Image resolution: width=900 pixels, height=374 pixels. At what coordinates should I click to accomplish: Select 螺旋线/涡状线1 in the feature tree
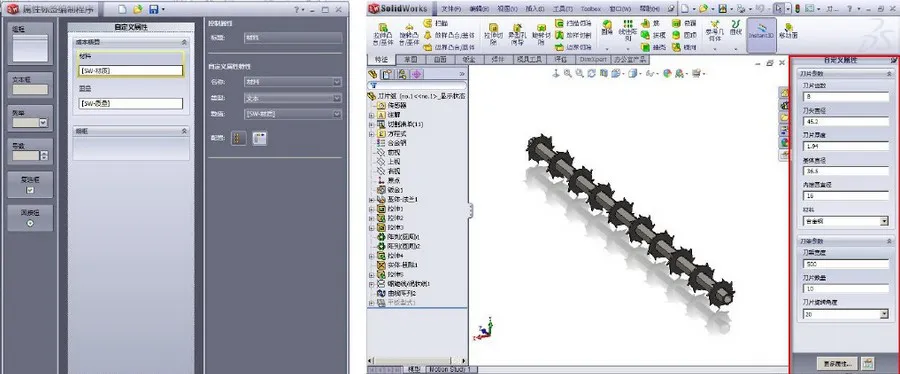(x=404, y=283)
